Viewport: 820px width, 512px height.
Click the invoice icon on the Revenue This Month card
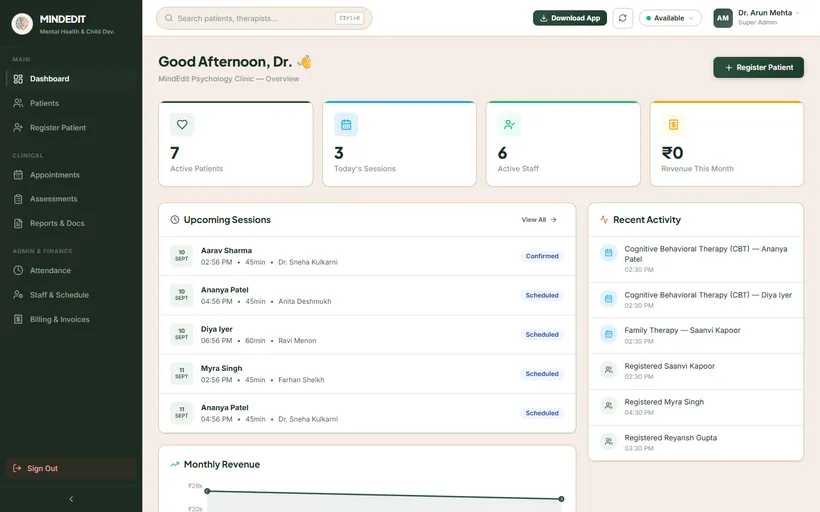[673, 124]
